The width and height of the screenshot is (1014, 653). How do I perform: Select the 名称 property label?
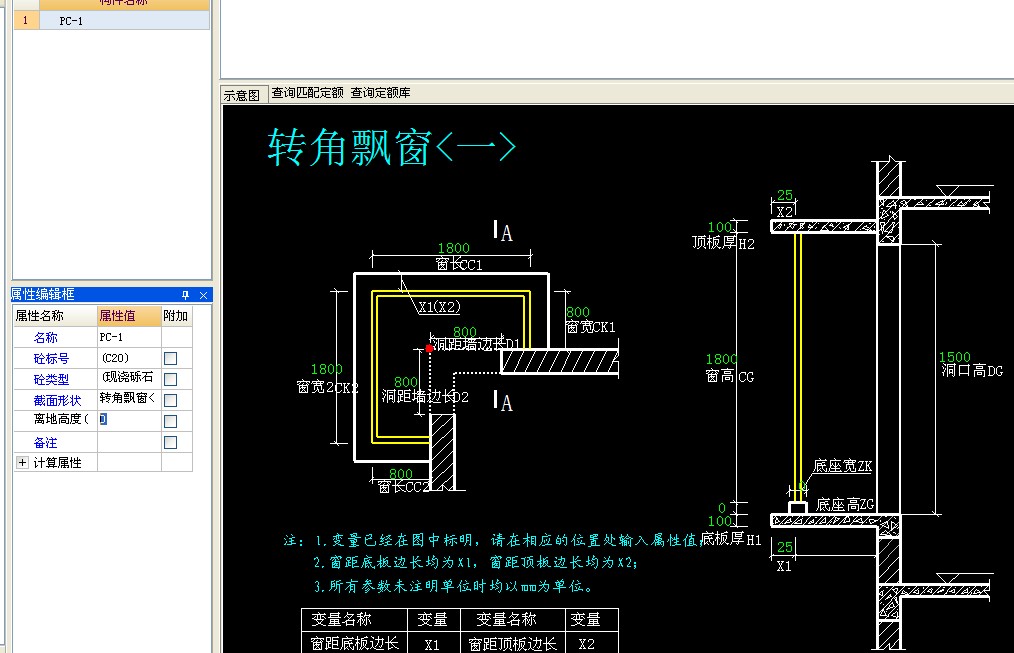pos(46,337)
